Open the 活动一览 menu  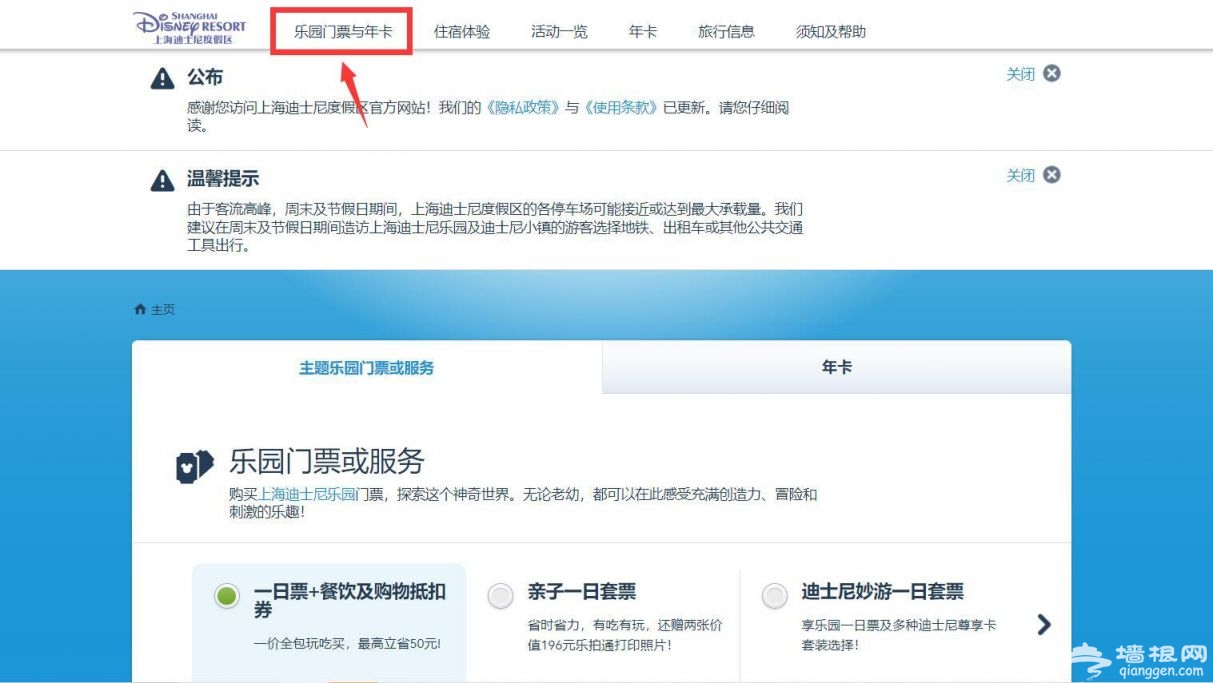(x=559, y=32)
